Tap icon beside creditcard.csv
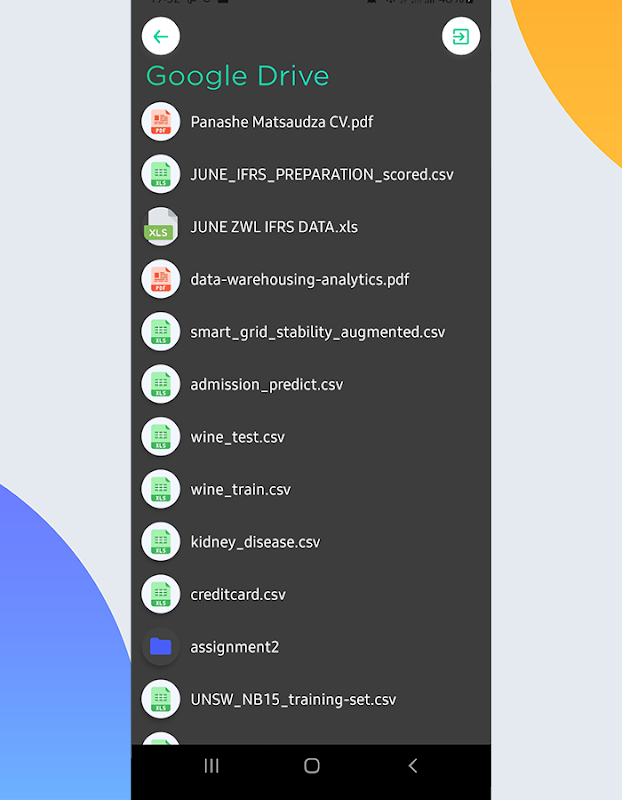 coord(161,594)
